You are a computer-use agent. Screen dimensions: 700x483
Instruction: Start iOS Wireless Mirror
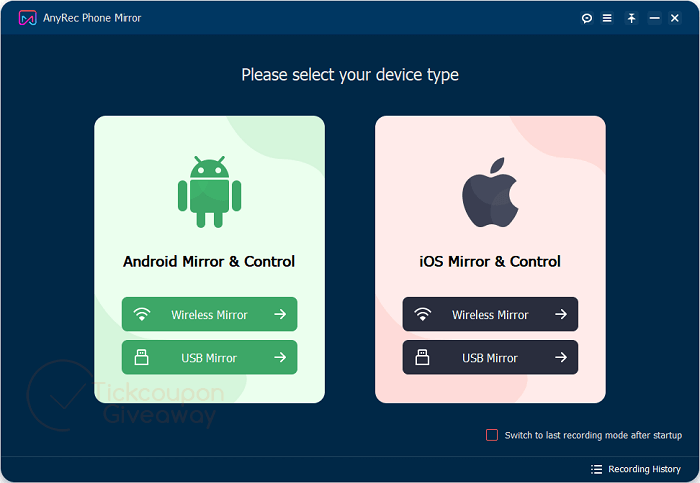coord(490,314)
